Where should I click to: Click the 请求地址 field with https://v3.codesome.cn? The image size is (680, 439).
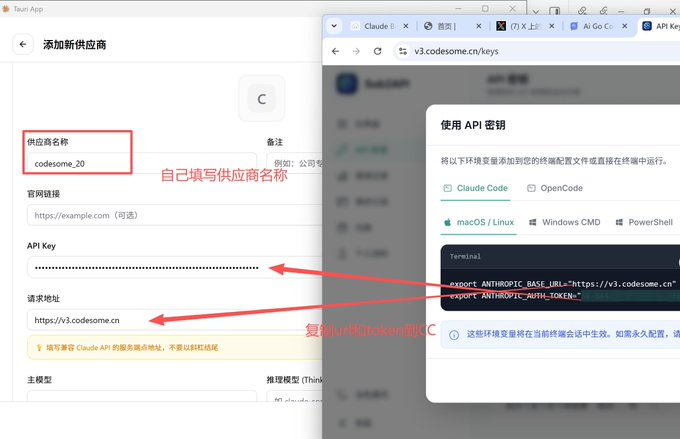pos(175,320)
